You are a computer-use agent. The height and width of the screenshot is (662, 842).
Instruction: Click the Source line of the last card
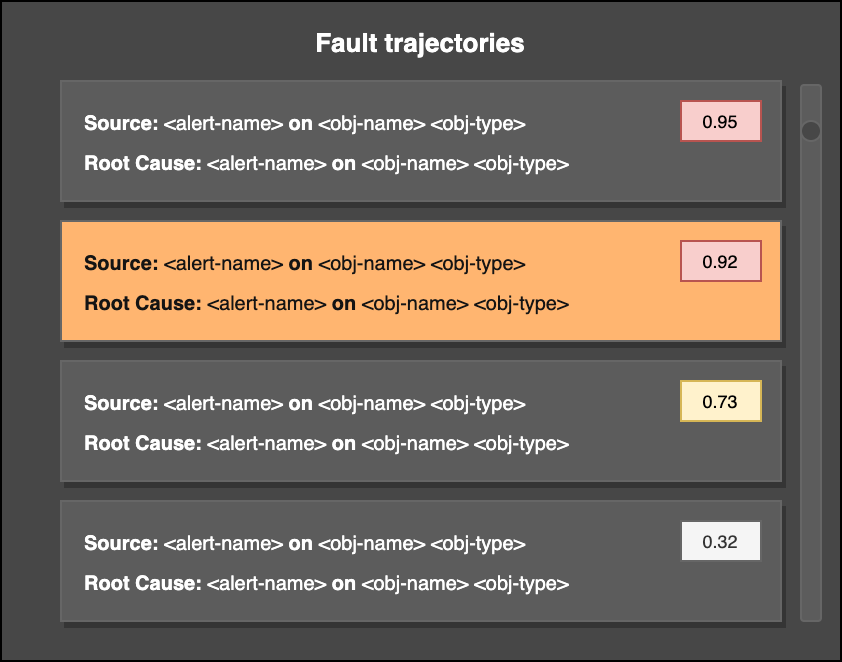[325, 543]
